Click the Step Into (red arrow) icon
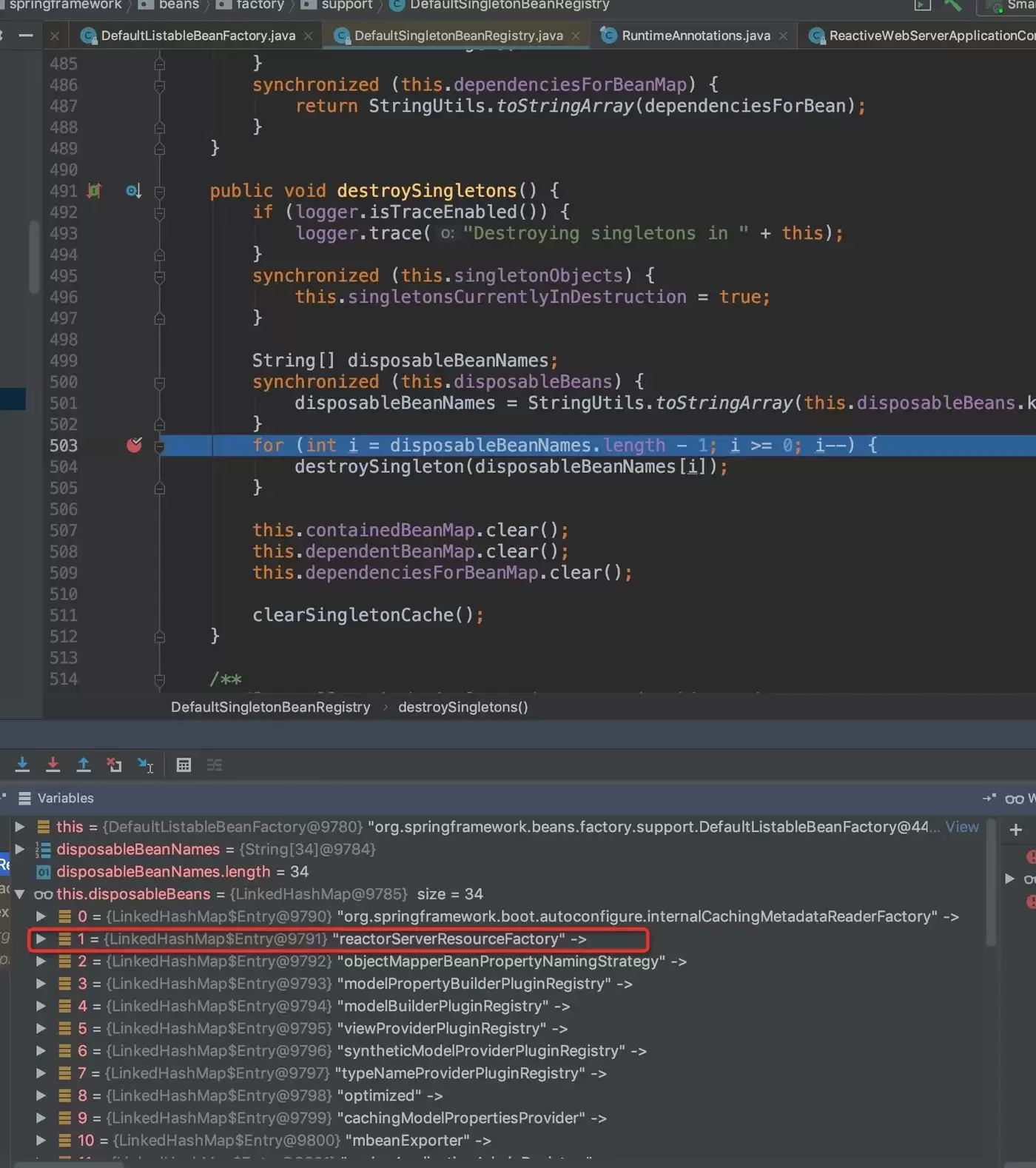 pos(53,765)
